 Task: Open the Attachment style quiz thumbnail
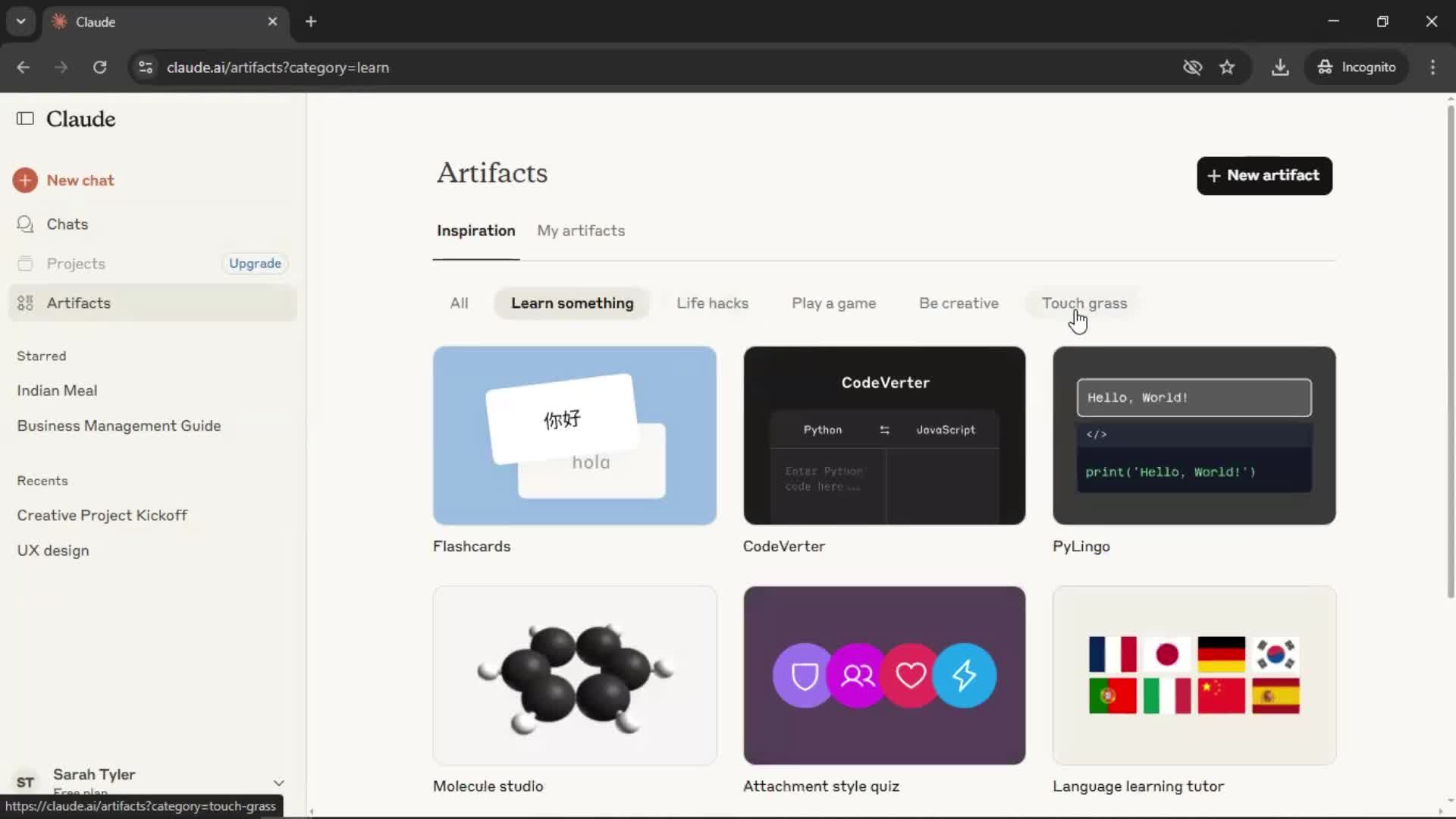[x=884, y=676]
